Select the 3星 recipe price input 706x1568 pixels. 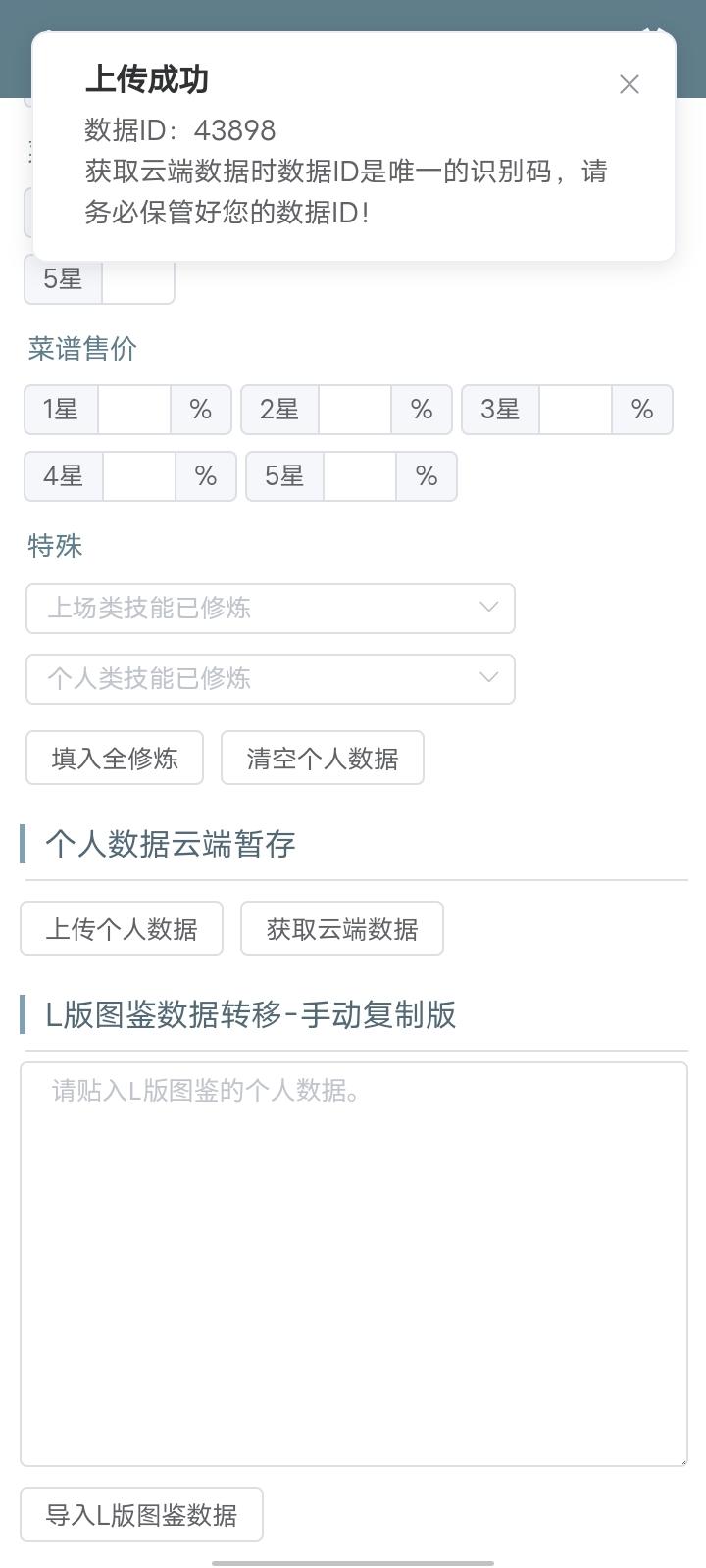point(576,410)
